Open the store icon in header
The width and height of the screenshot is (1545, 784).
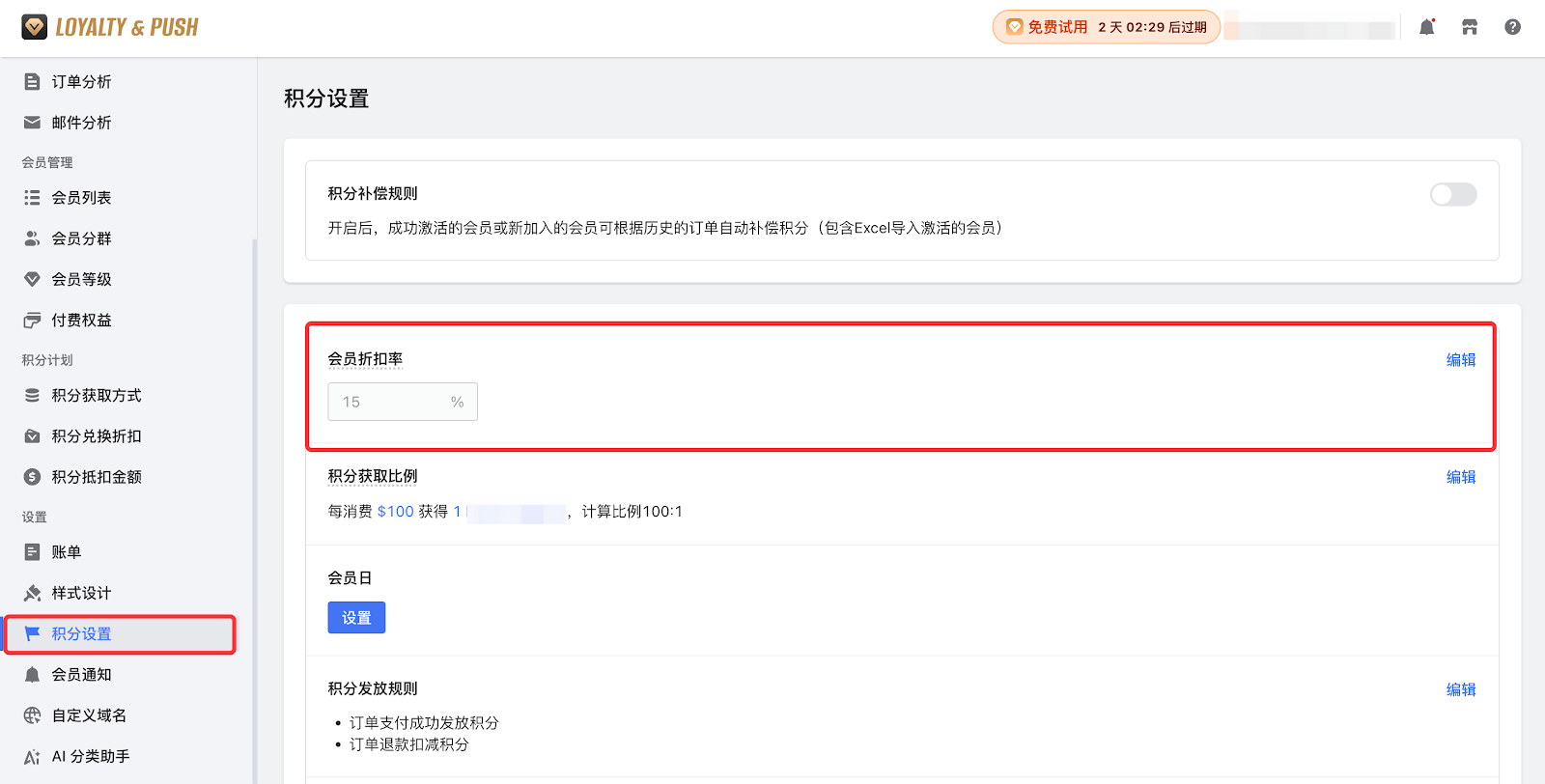click(x=1470, y=27)
